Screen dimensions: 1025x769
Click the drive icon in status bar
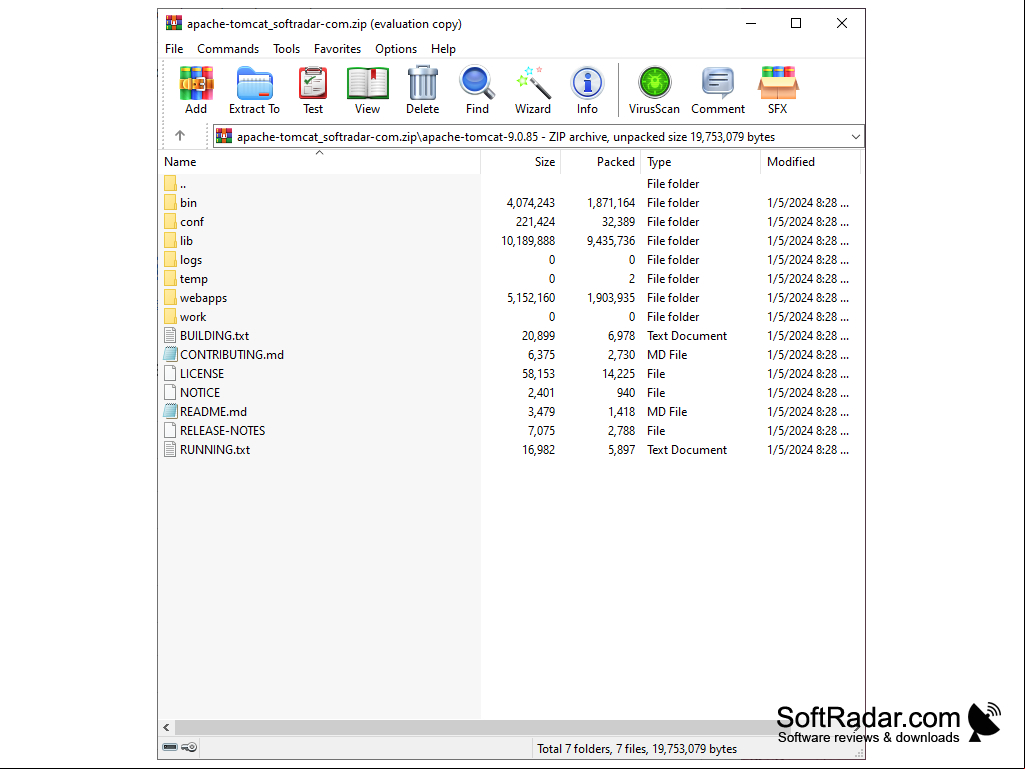(170, 747)
